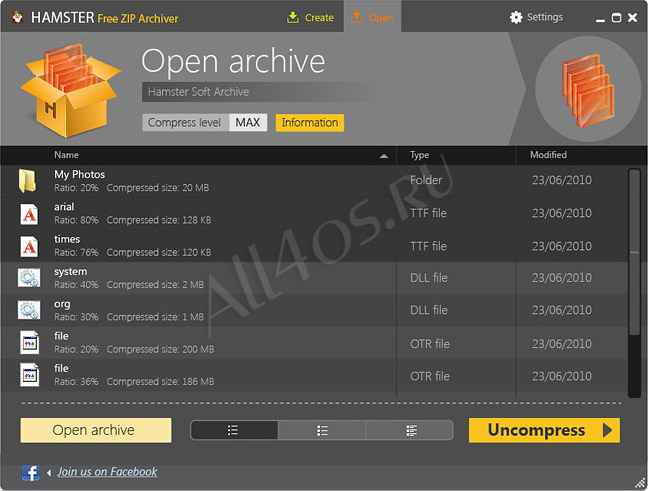Click the yellow archive box icon
Screen dimensions: 648x491
pos(71,90)
